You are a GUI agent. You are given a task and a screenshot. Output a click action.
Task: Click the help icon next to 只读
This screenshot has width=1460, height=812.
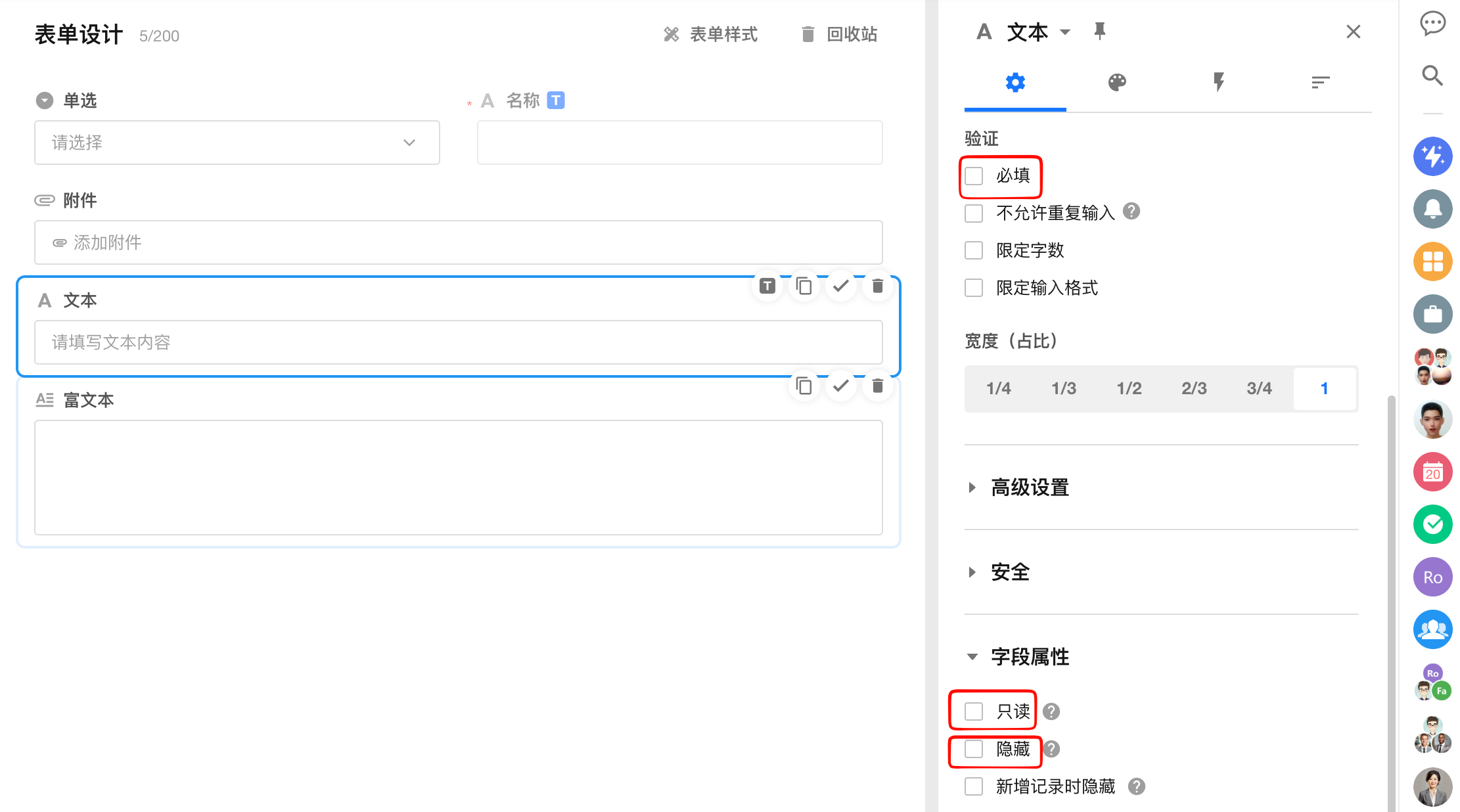1051,711
